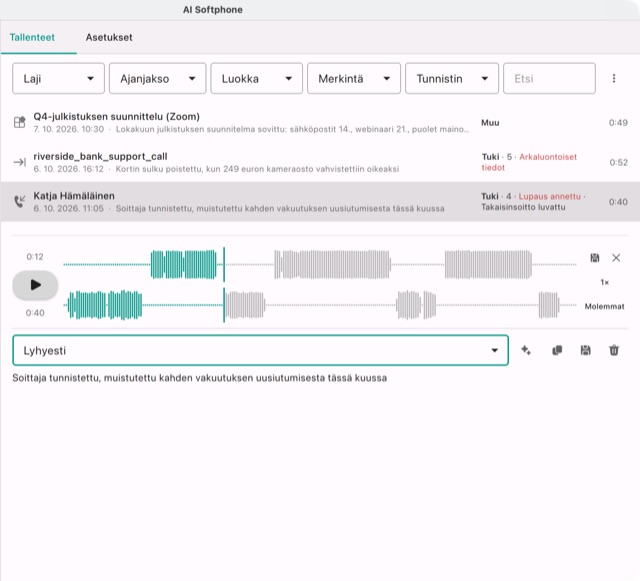The image size is (640, 581).
Task: Open the three-dot more options menu
Action: coord(614,78)
